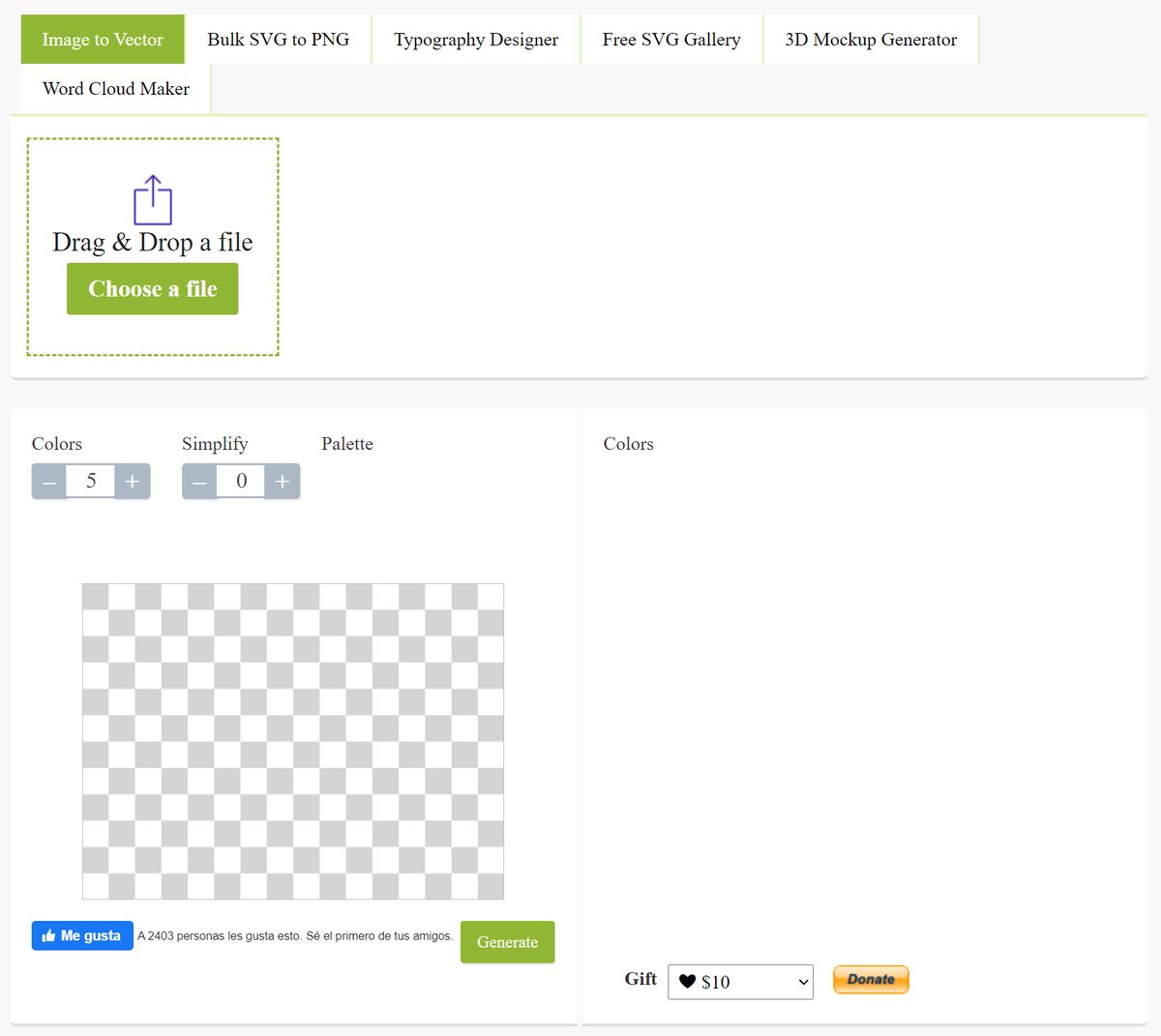Open the Word Cloud Maker tab
The image size is (1161, 1036).
[115, 89]
